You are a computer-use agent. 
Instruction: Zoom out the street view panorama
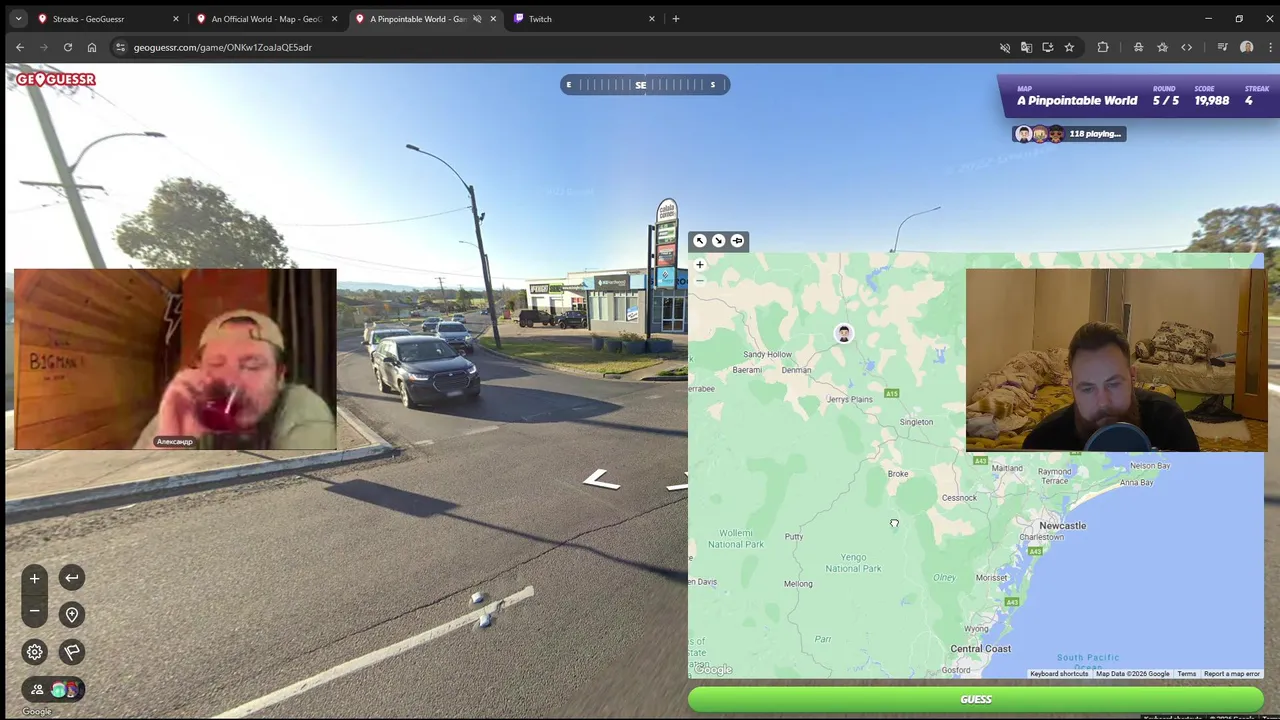(34, 611)
